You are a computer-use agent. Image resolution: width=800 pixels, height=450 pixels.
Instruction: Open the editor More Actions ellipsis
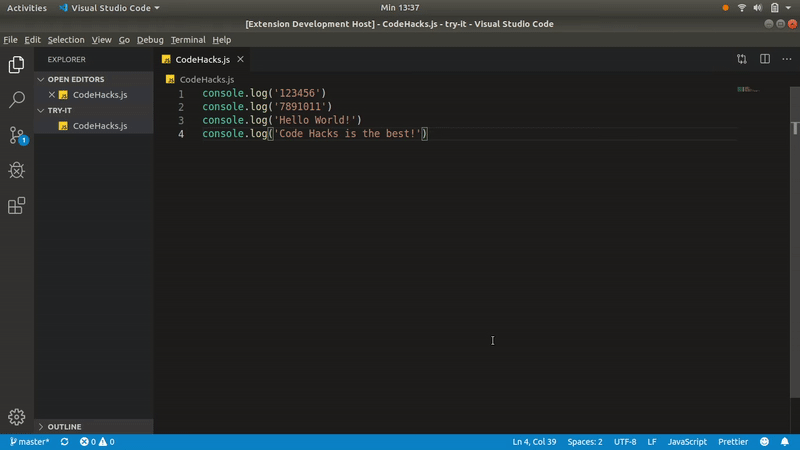click(787, 59)
